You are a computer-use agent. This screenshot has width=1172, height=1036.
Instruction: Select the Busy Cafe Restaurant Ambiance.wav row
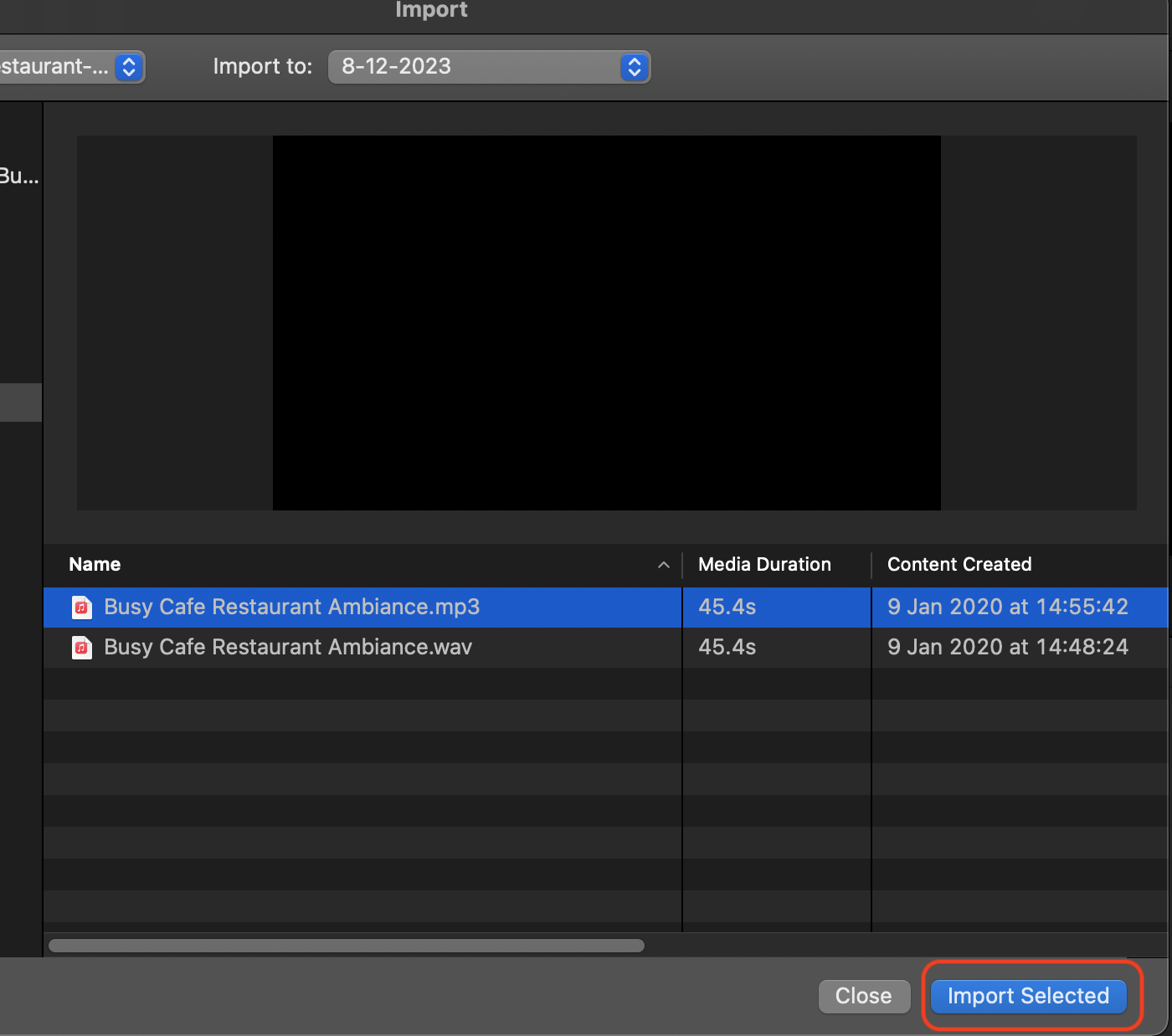[x=288, y=647]
